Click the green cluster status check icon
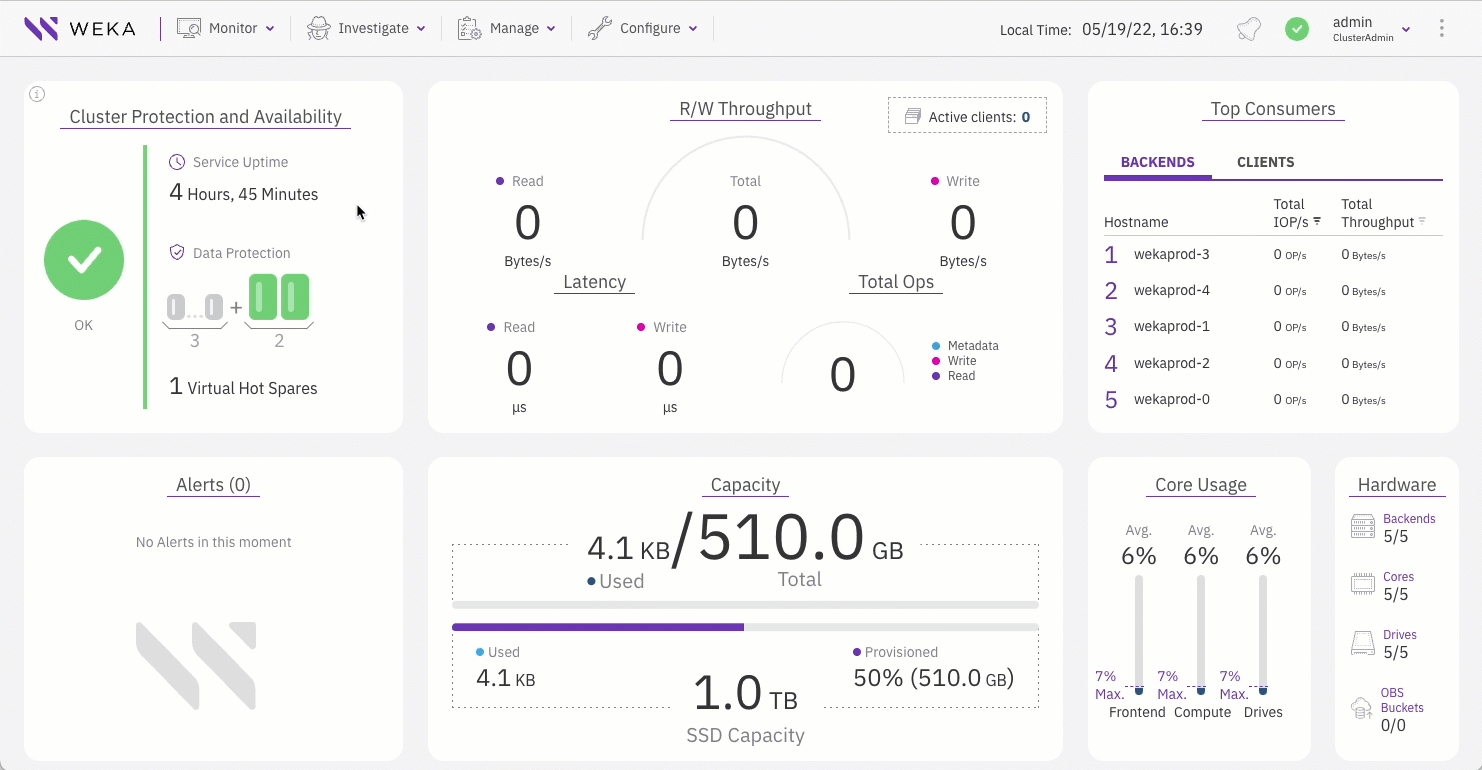Viewport: 1482px width, 770px height. point(1297,29)
